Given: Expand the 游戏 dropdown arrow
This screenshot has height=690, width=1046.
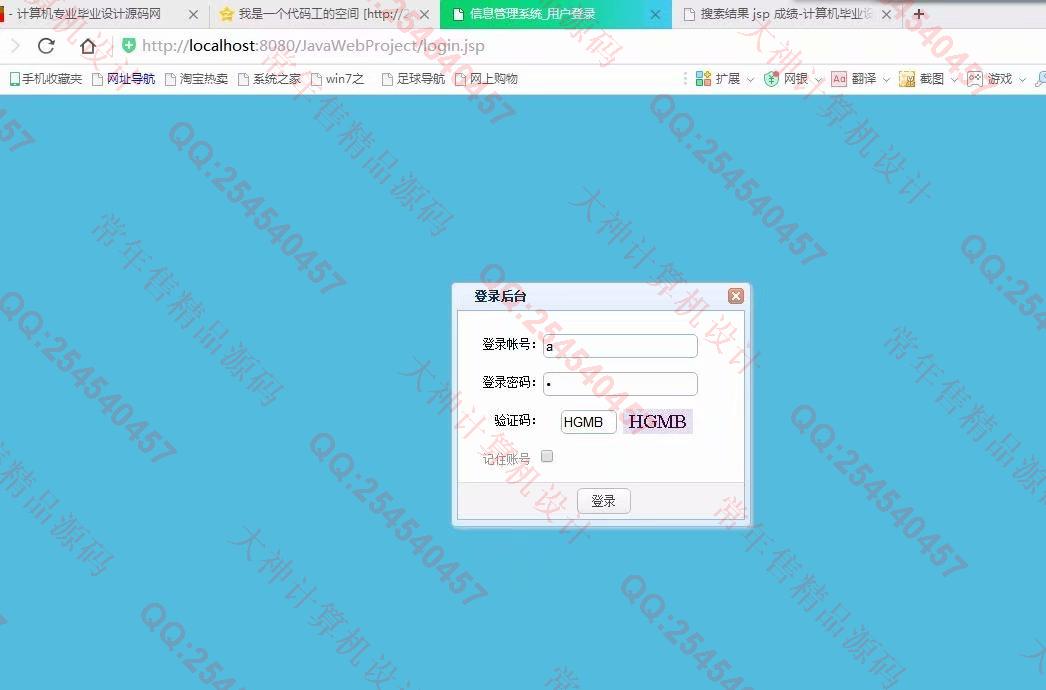Looking at the screenshot, I should [x=1022, y=79].
